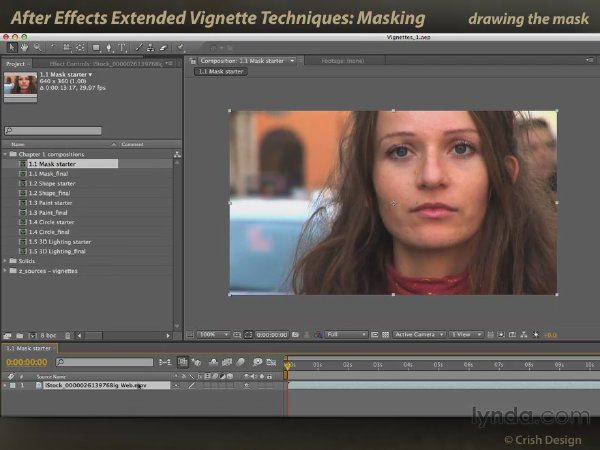Image resolution: width=600 pixels, height=450 pixels.
Task: Click the 1.1 Mask starter breadcrumb button
Action: (221, 72)
